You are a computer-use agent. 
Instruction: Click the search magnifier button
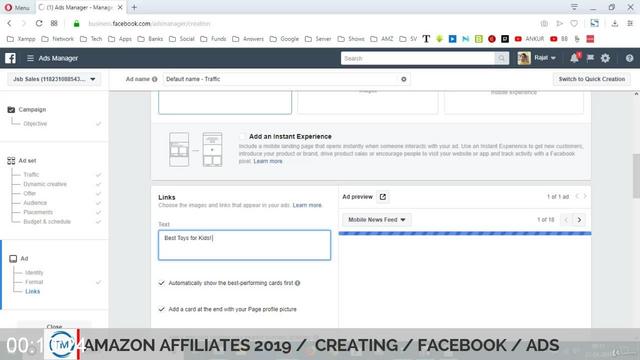point(501,58)
